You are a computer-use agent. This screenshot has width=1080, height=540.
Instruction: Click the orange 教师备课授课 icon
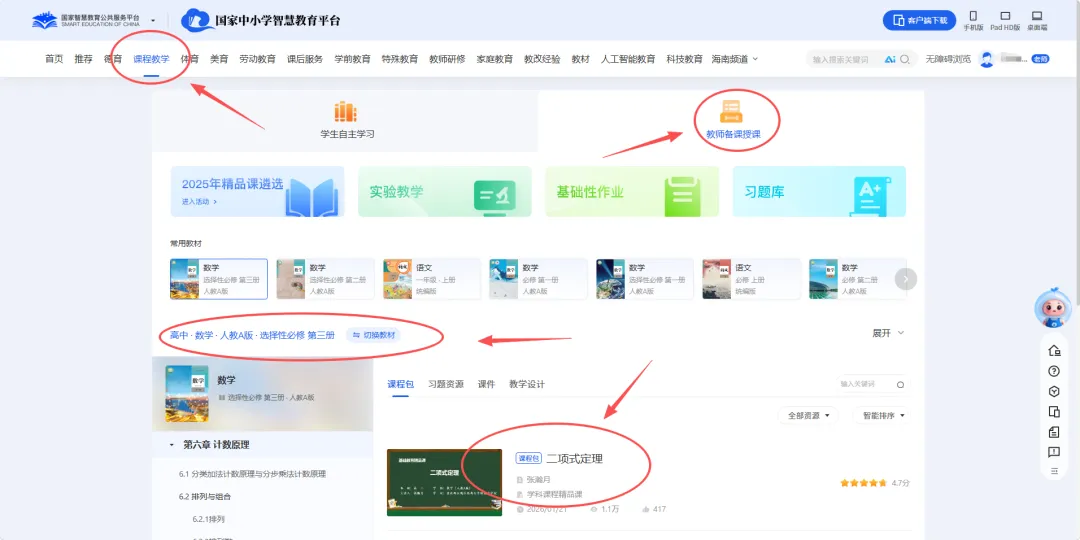point(731,111)
